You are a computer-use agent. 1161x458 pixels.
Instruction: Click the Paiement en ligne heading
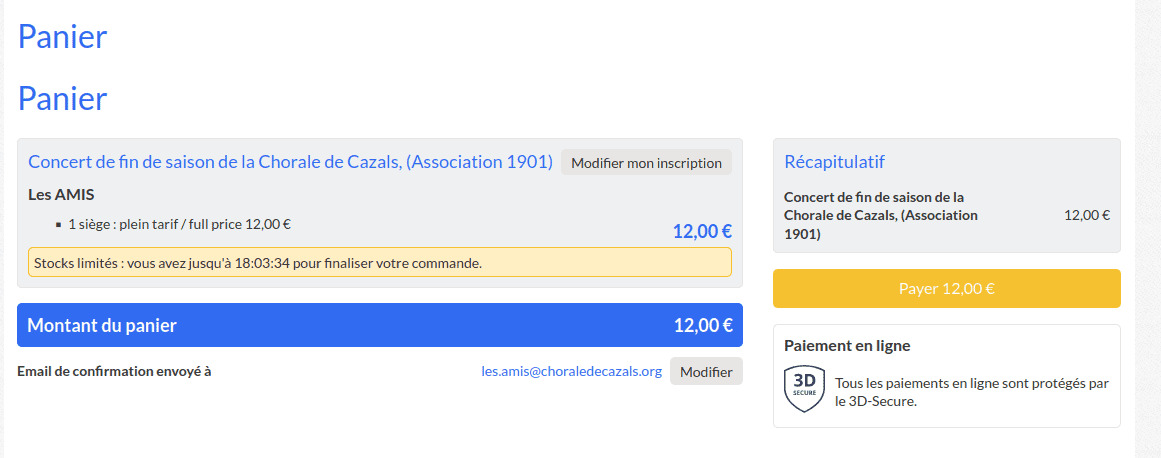[847, 346]
